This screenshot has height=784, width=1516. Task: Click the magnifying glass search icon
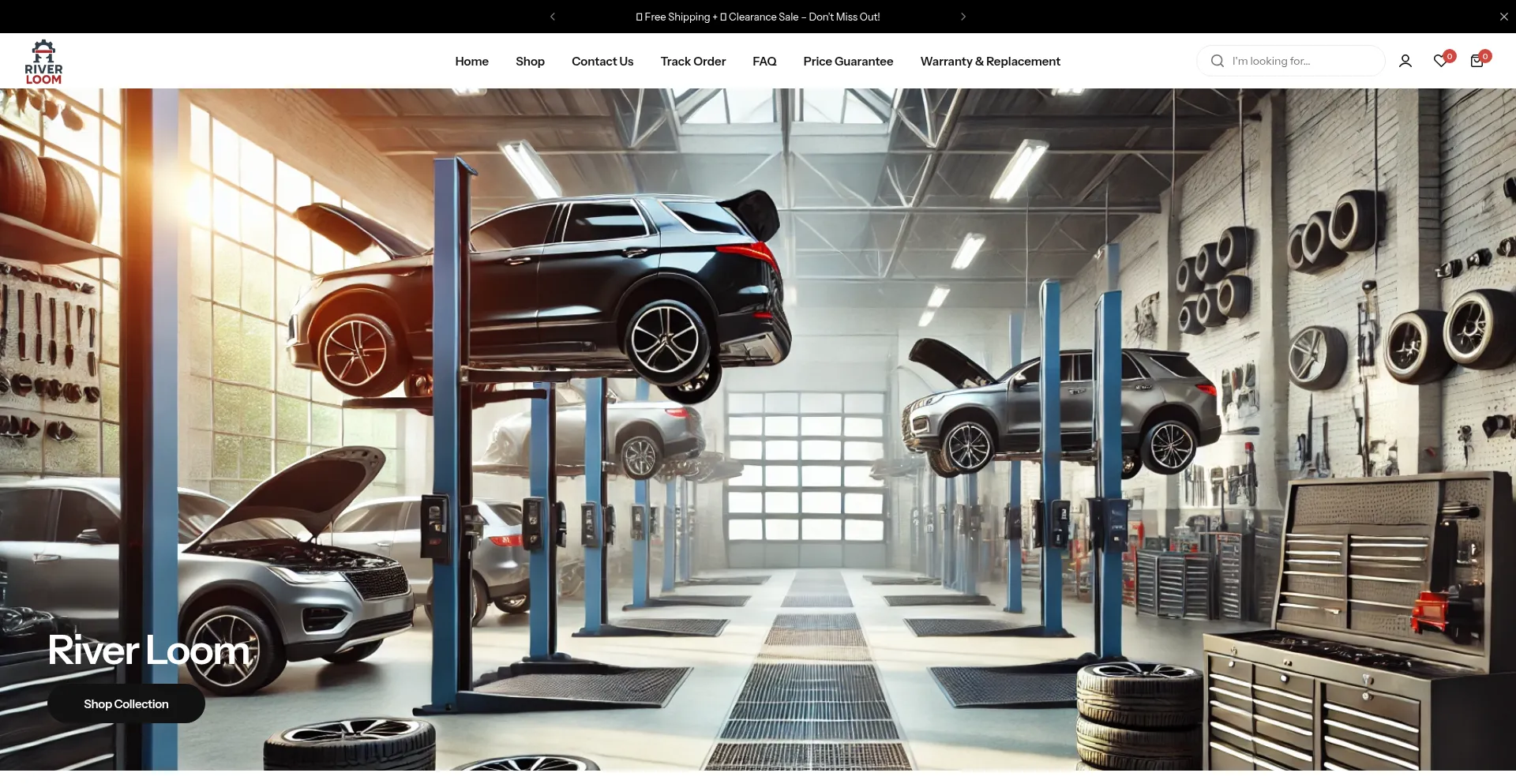point(1218,61)
